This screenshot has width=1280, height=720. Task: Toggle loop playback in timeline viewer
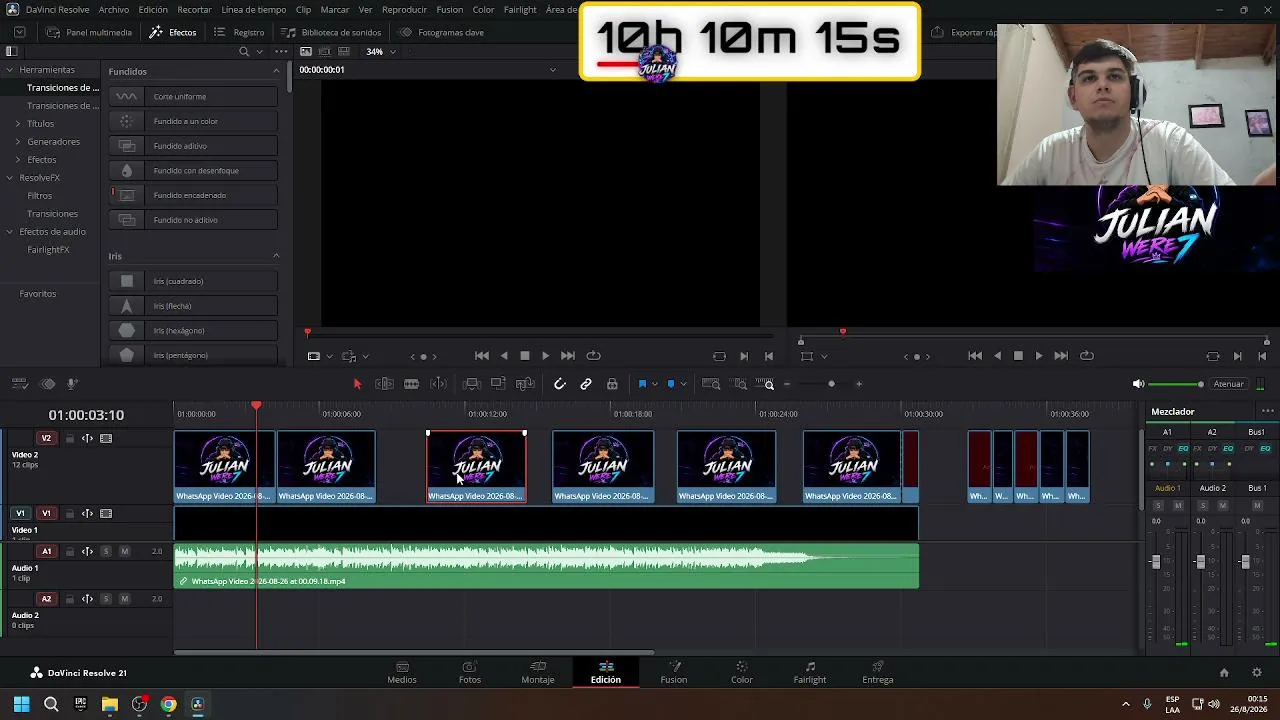click(x=1087, y=356)
